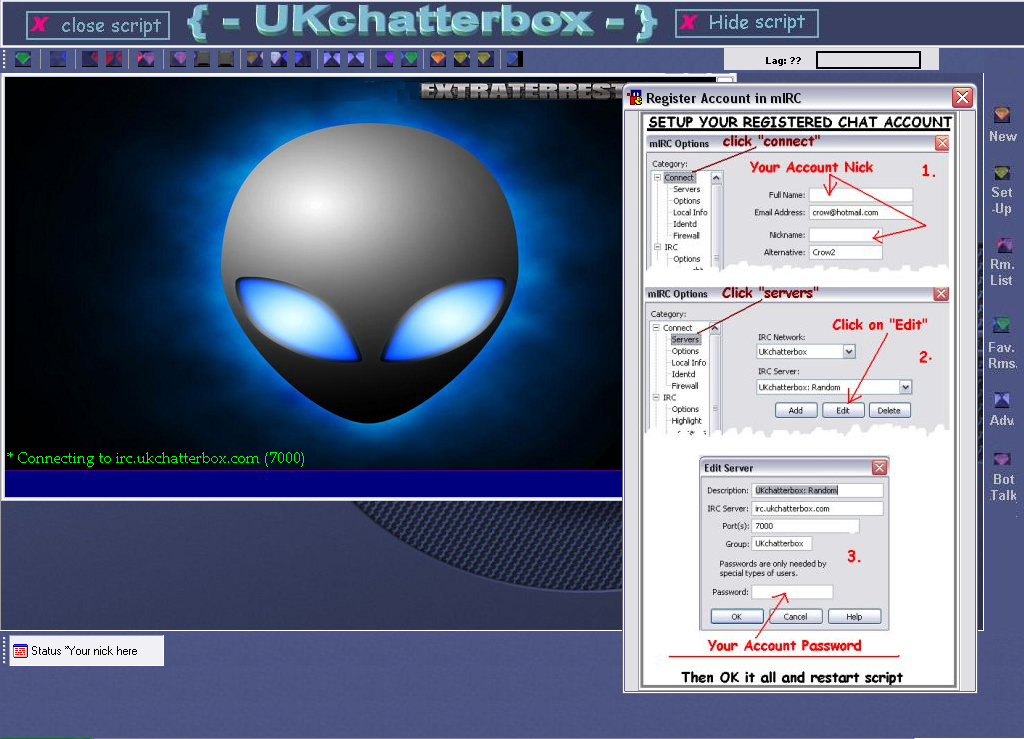1024x739 pixels.
Task: Select the highlighted Connect category item
Action: pyautogui.click(x=679, y=178)
